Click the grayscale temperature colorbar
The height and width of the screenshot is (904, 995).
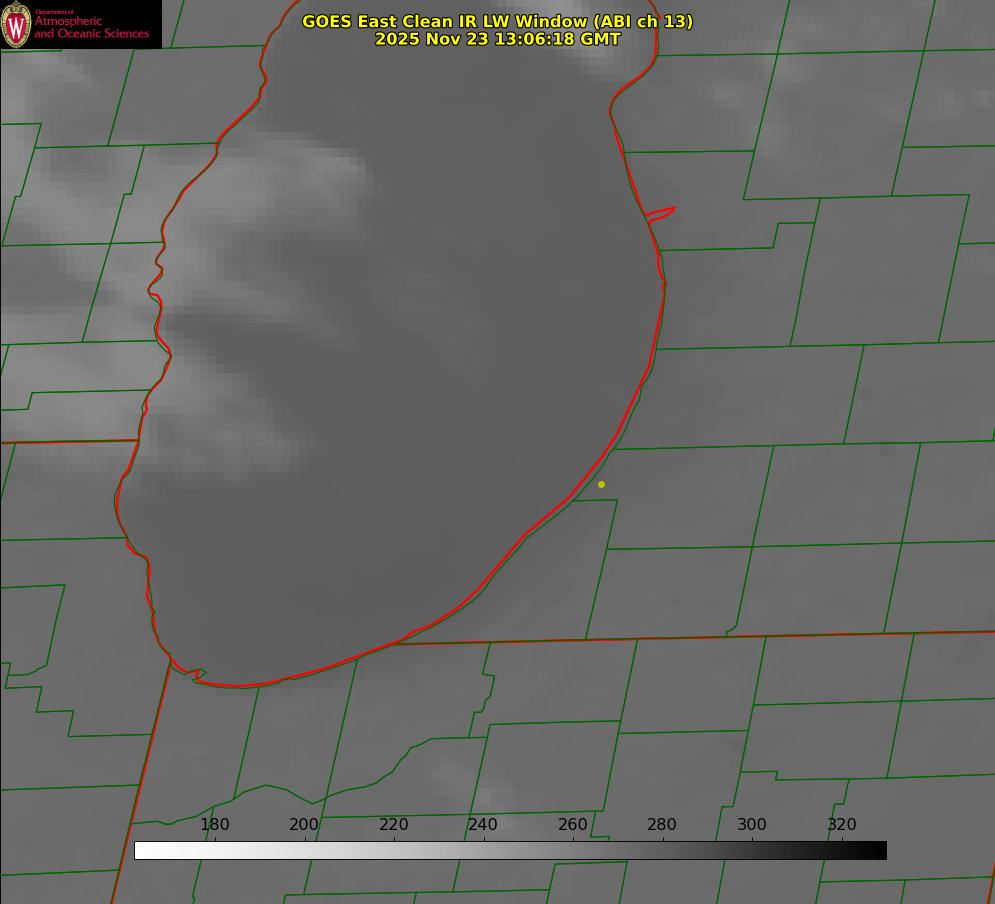point(510,850)
